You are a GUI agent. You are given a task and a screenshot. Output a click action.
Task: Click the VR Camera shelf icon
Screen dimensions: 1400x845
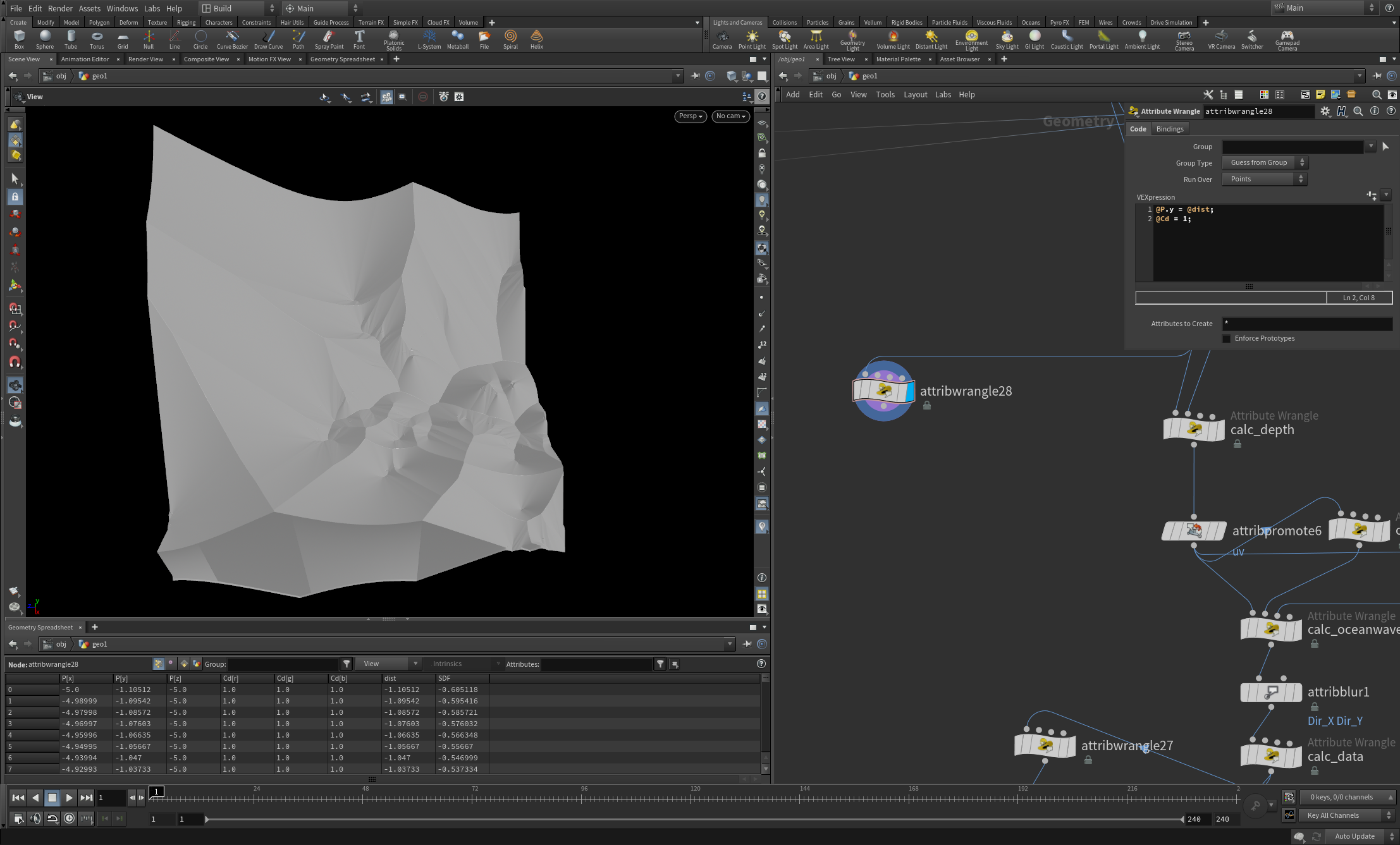1220,39
